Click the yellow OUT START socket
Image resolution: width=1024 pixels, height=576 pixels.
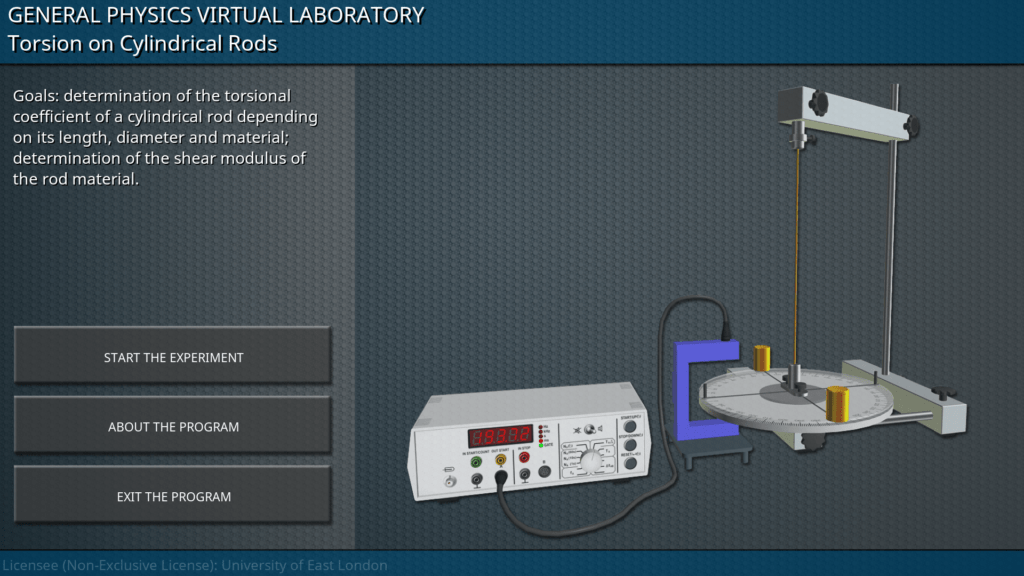[500, 459]
